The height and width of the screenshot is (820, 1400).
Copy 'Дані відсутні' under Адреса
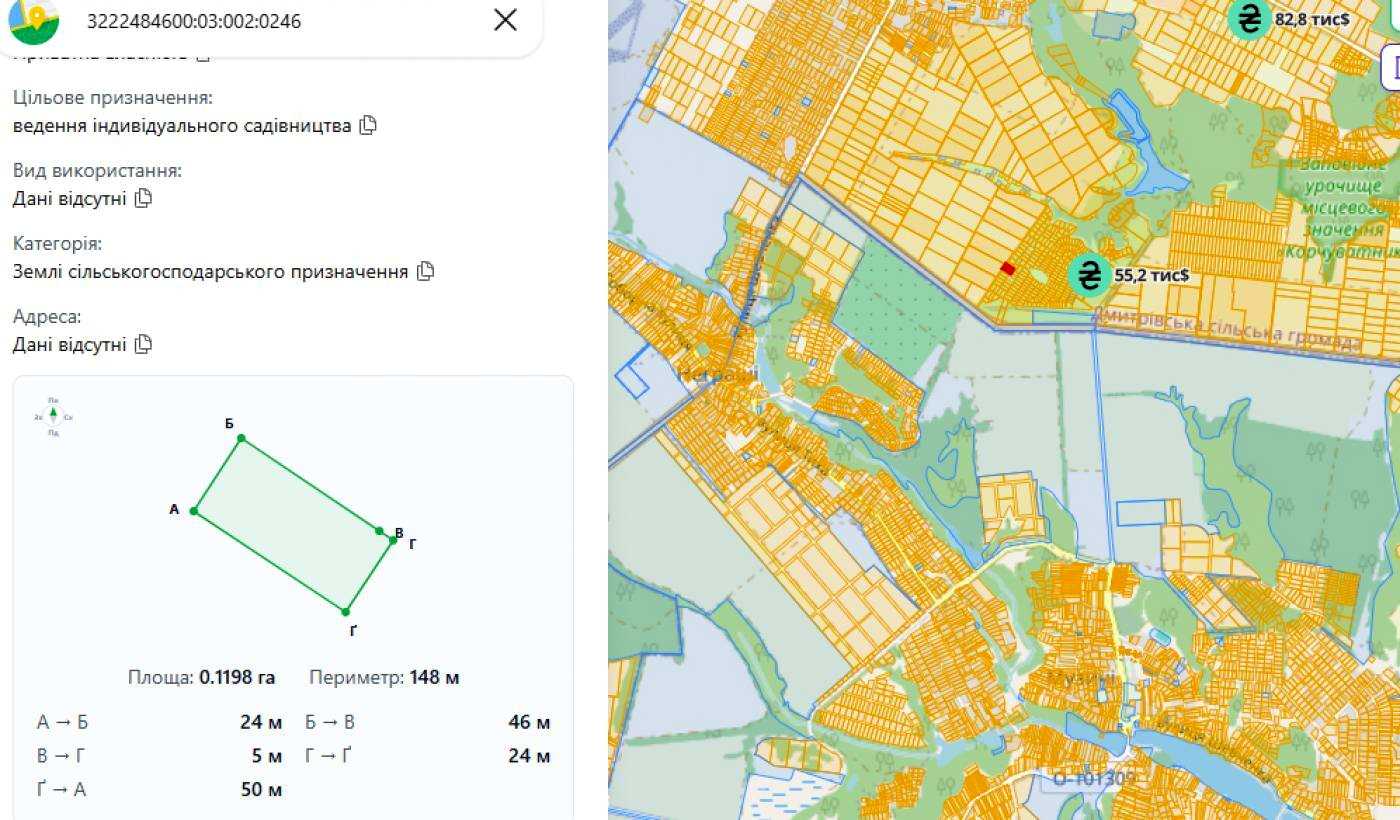coord(143,344)
